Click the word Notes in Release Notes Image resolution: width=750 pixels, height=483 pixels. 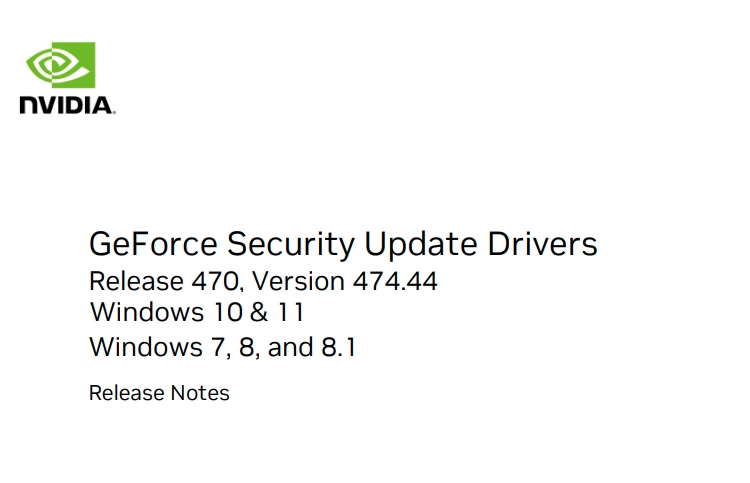(x=200, y=393)
